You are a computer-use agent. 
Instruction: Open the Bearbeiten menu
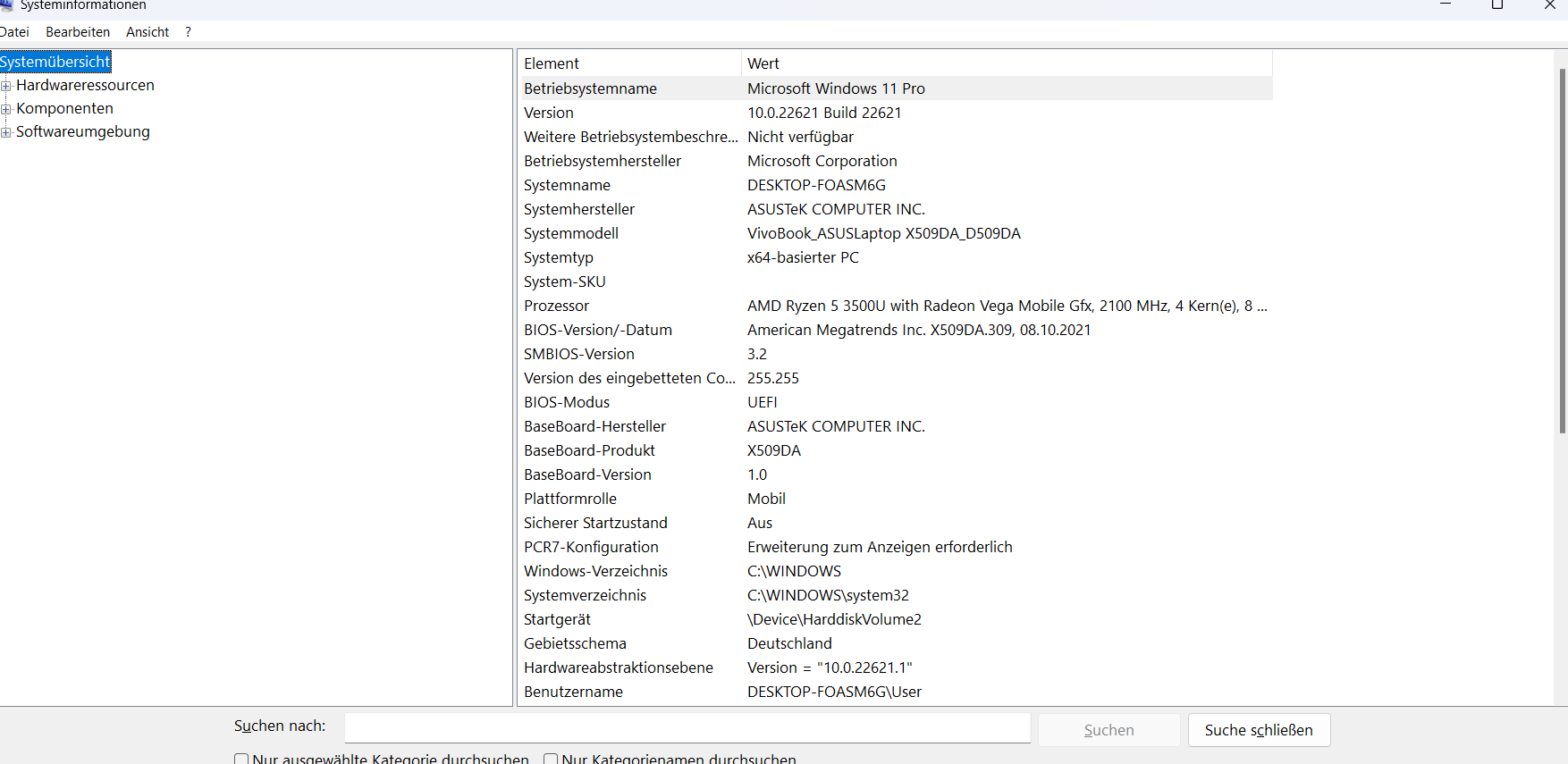(x=78, y=32)
